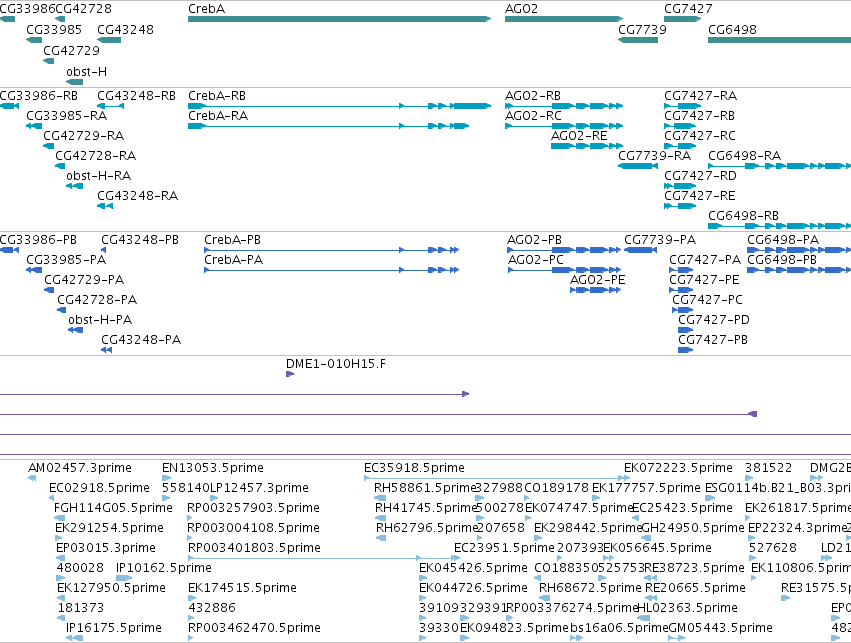The image size is (851, 643).
Task: Select the obst-H-PA protein label
Action: pos(100,320)
